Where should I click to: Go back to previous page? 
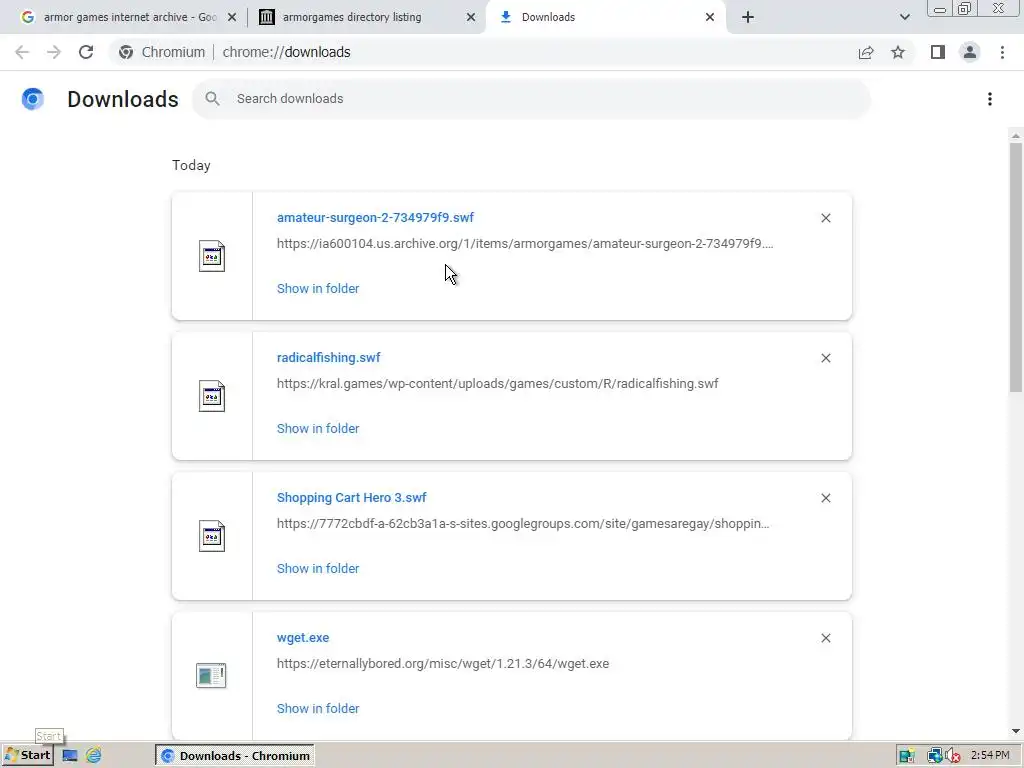point(22,52)
